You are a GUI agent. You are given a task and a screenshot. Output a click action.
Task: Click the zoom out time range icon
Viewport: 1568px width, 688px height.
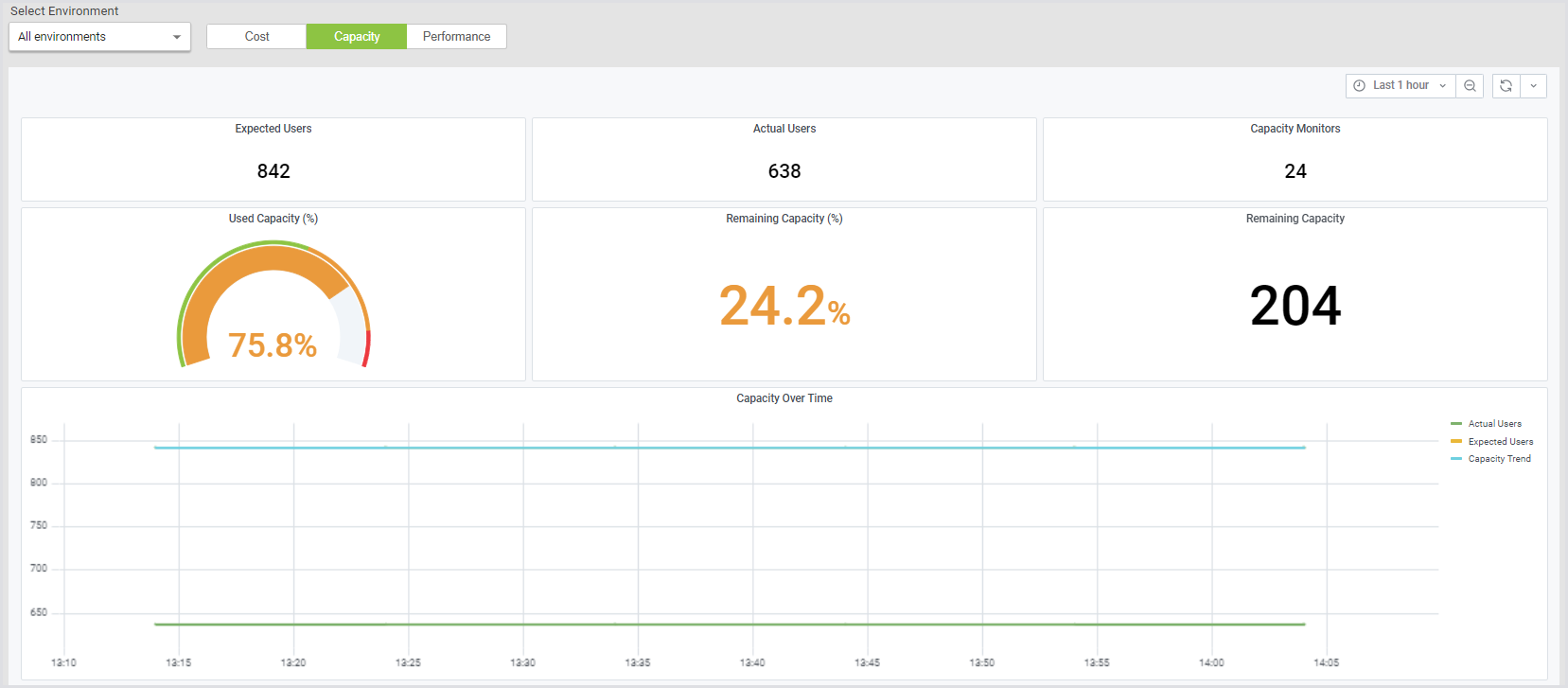coord(1470,86)
